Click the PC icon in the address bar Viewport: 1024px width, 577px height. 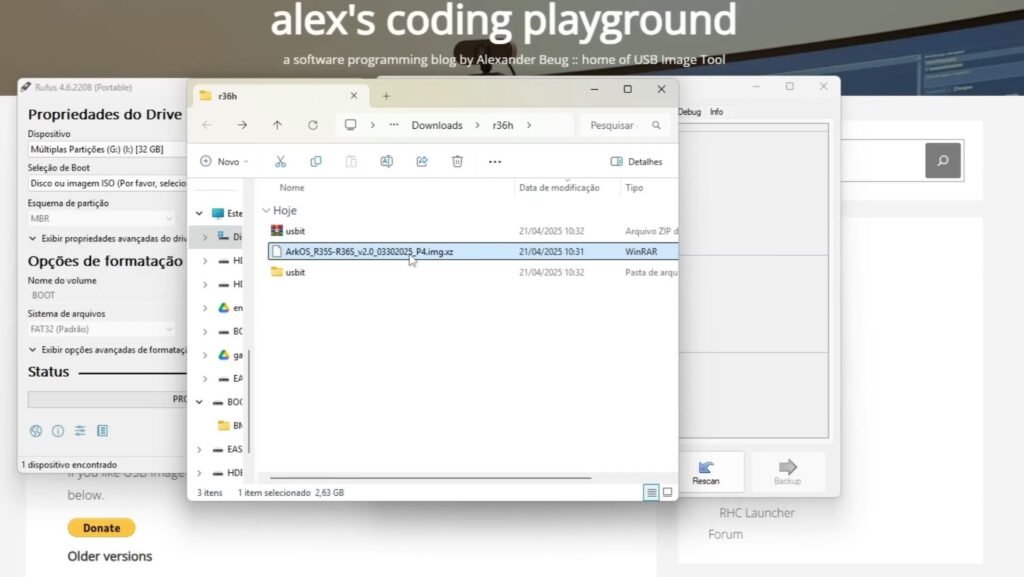pyautogui.click(x=351, y=125)
